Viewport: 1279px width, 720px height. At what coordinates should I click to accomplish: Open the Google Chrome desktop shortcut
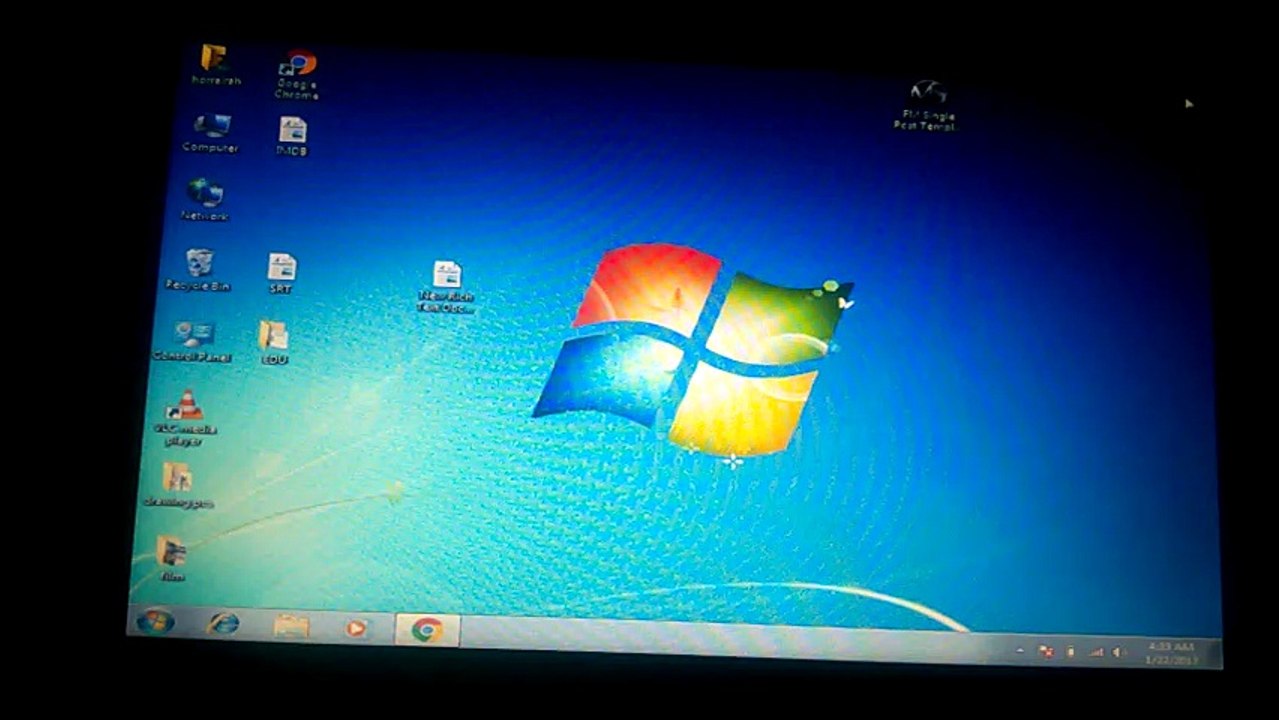(297, 74)
